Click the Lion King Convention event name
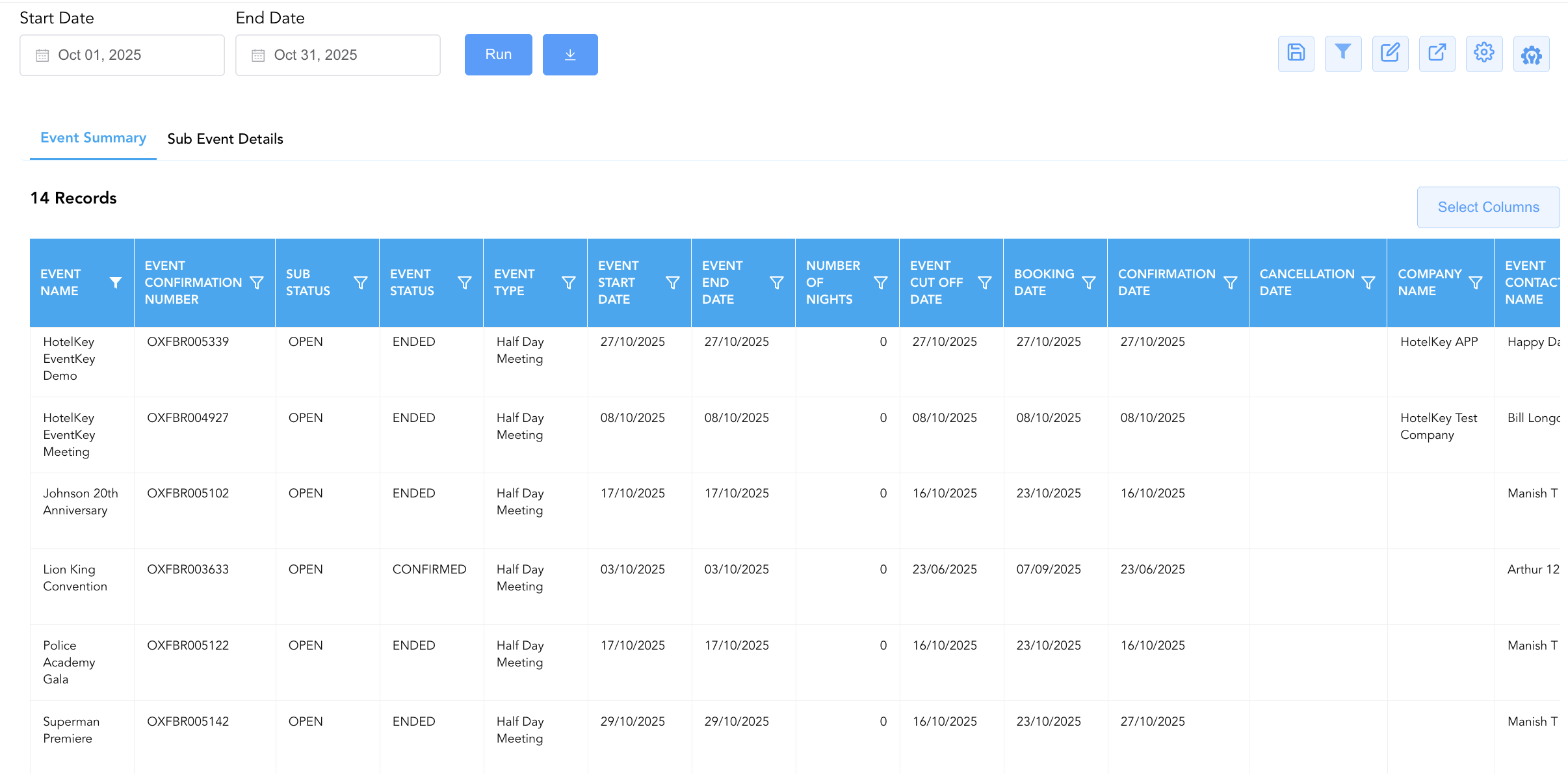 tap(75, 577)
